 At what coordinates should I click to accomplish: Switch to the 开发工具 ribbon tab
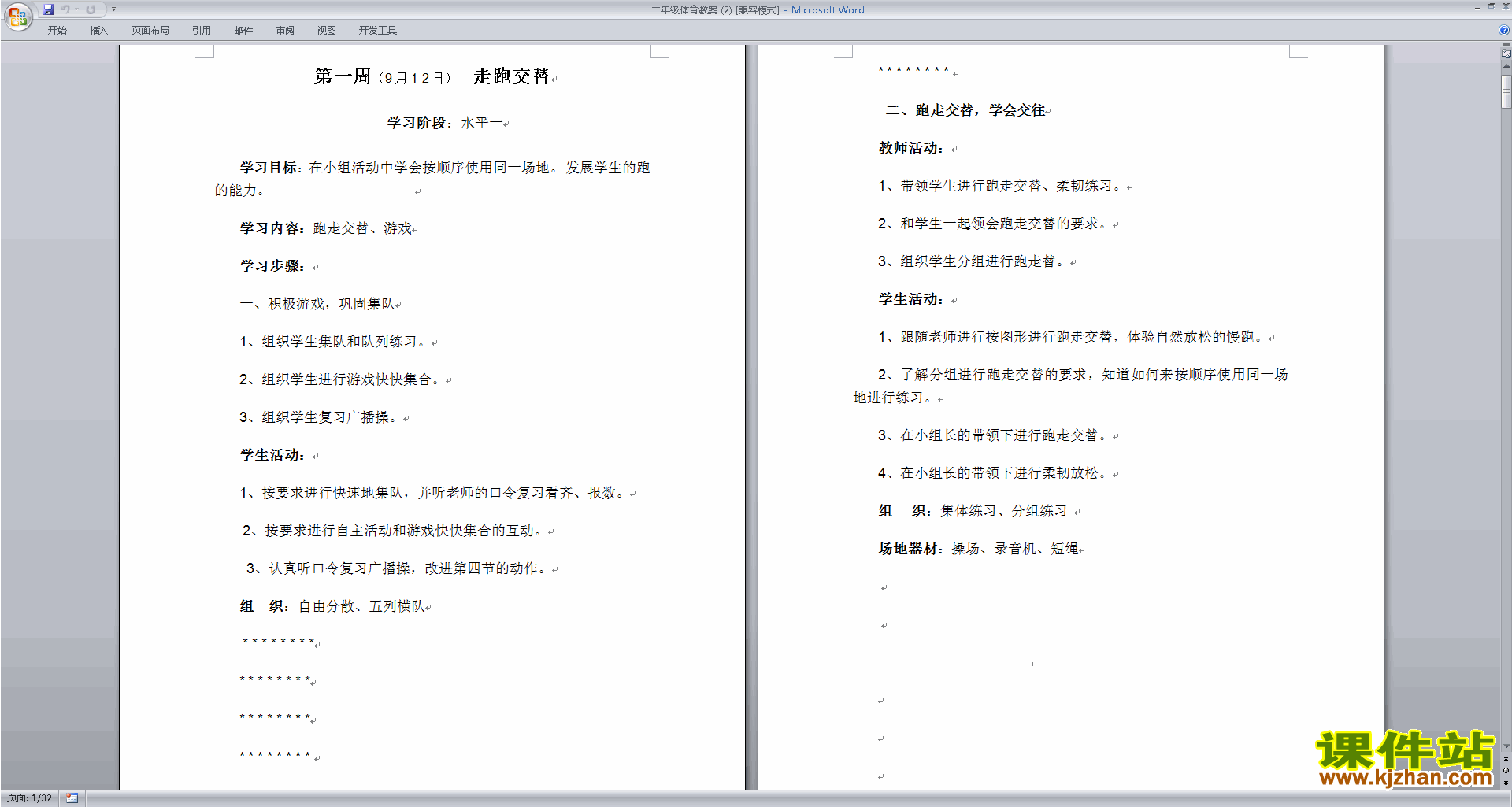coord(378,31)
